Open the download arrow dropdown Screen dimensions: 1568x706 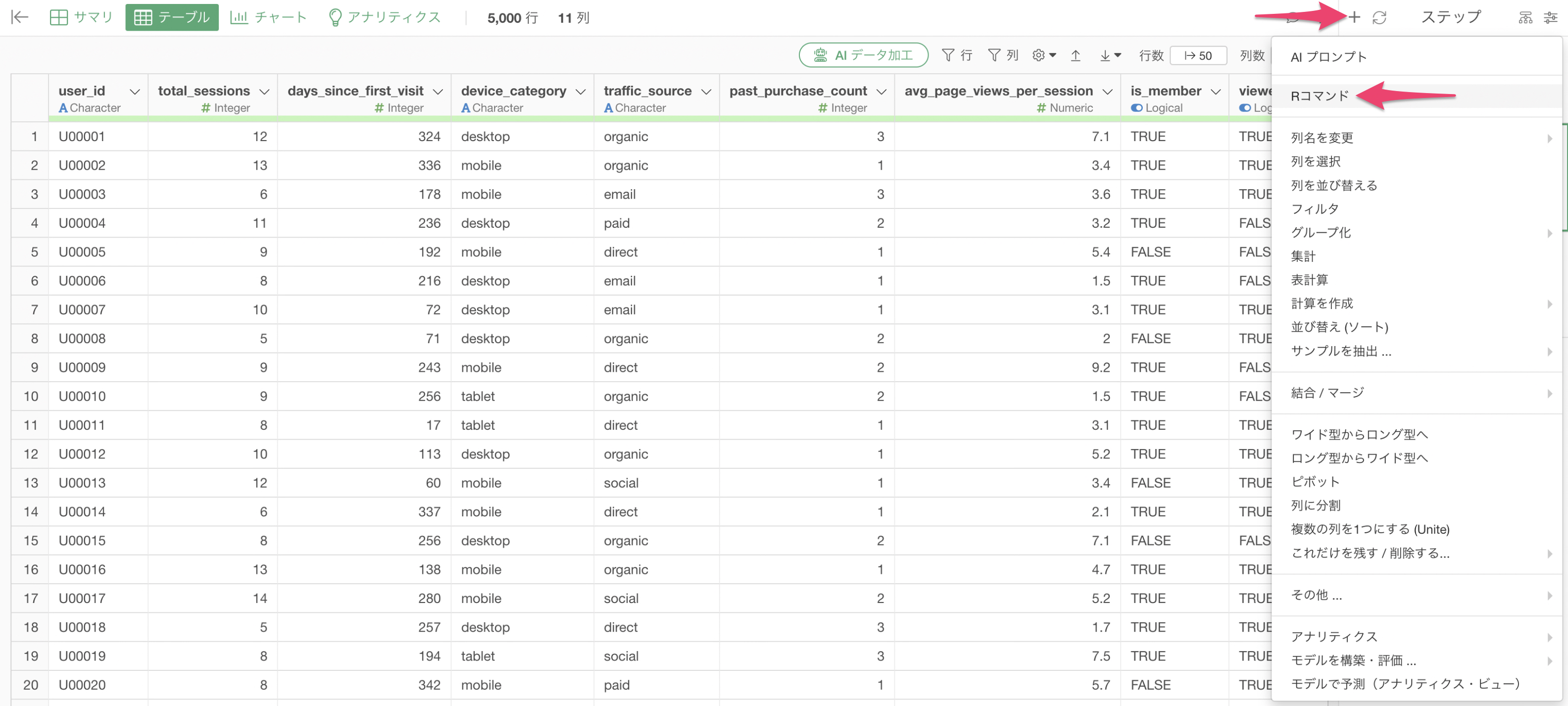(x=1110, y=56)
